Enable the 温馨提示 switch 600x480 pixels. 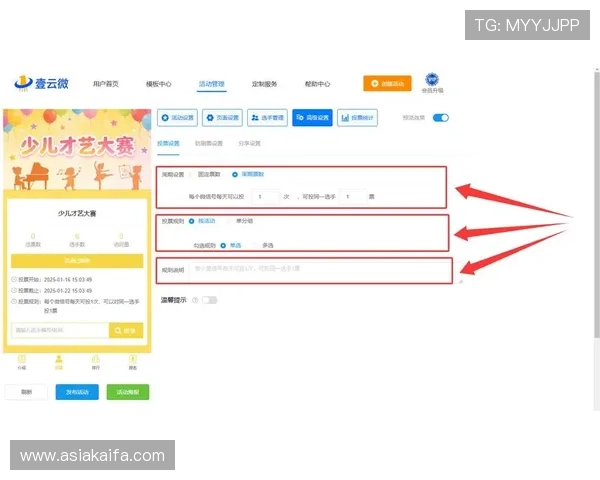coord(210,300)
